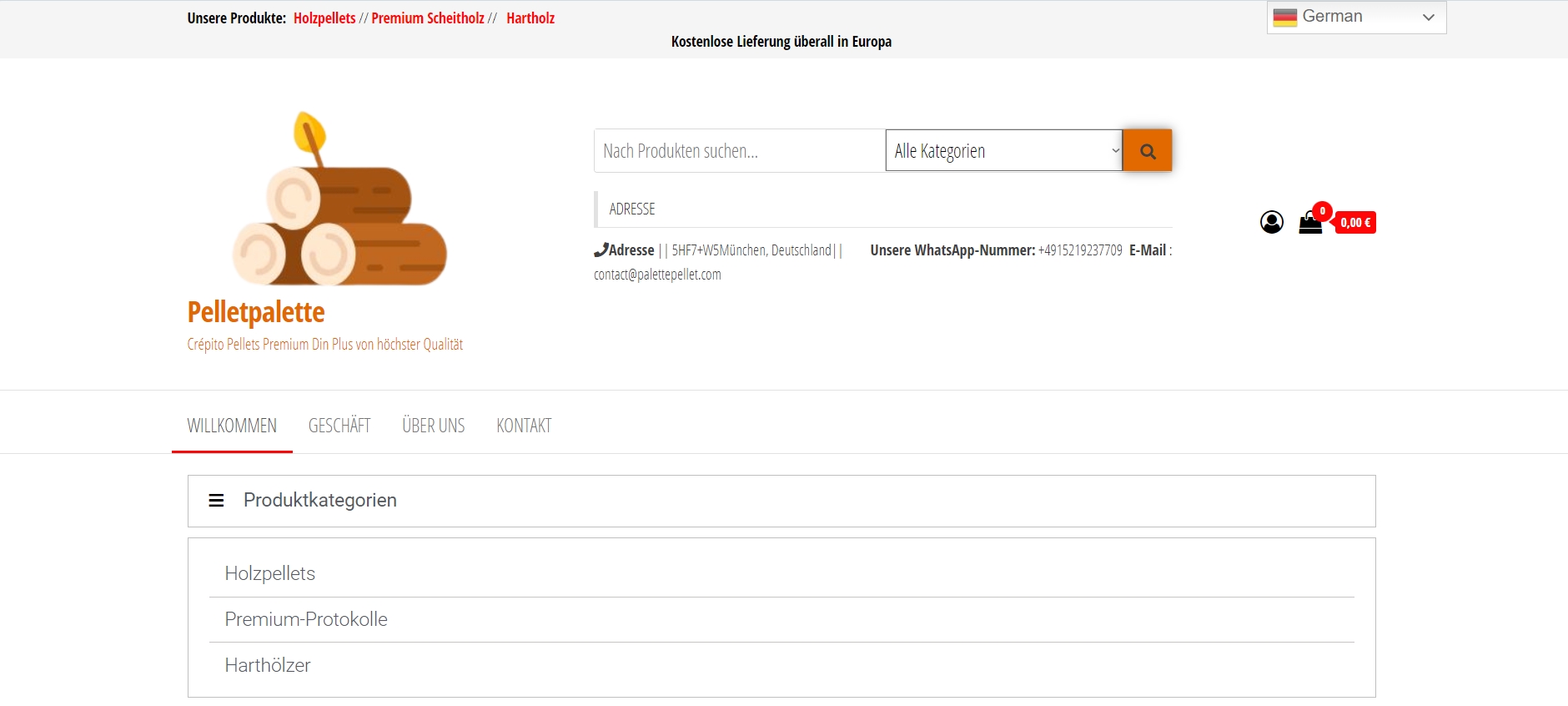Click the red cart count badge
1568x706 pixels.
click(x=1322, y=211)
